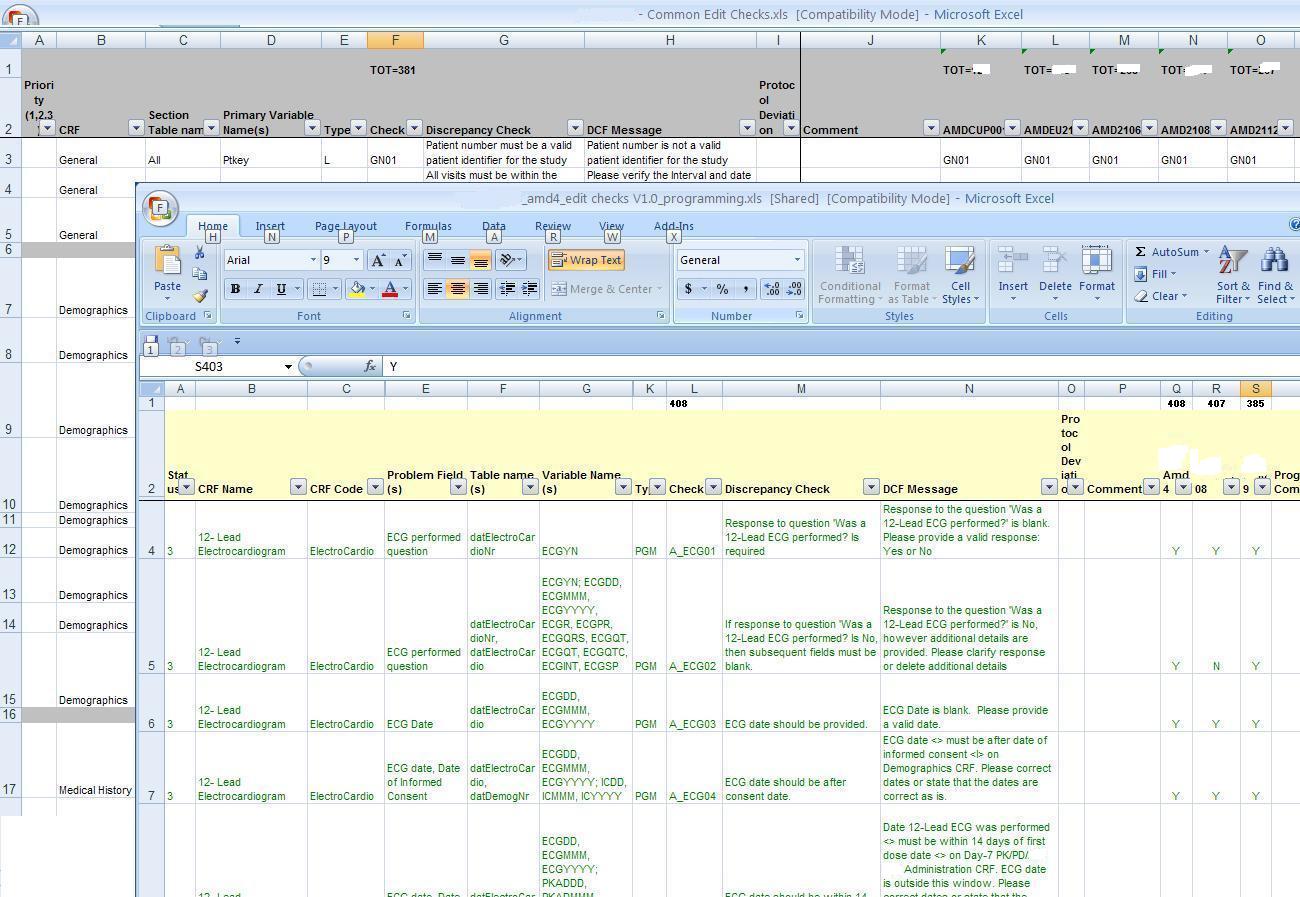Align text left
The image size is (1300, 897).
point(434,289)
